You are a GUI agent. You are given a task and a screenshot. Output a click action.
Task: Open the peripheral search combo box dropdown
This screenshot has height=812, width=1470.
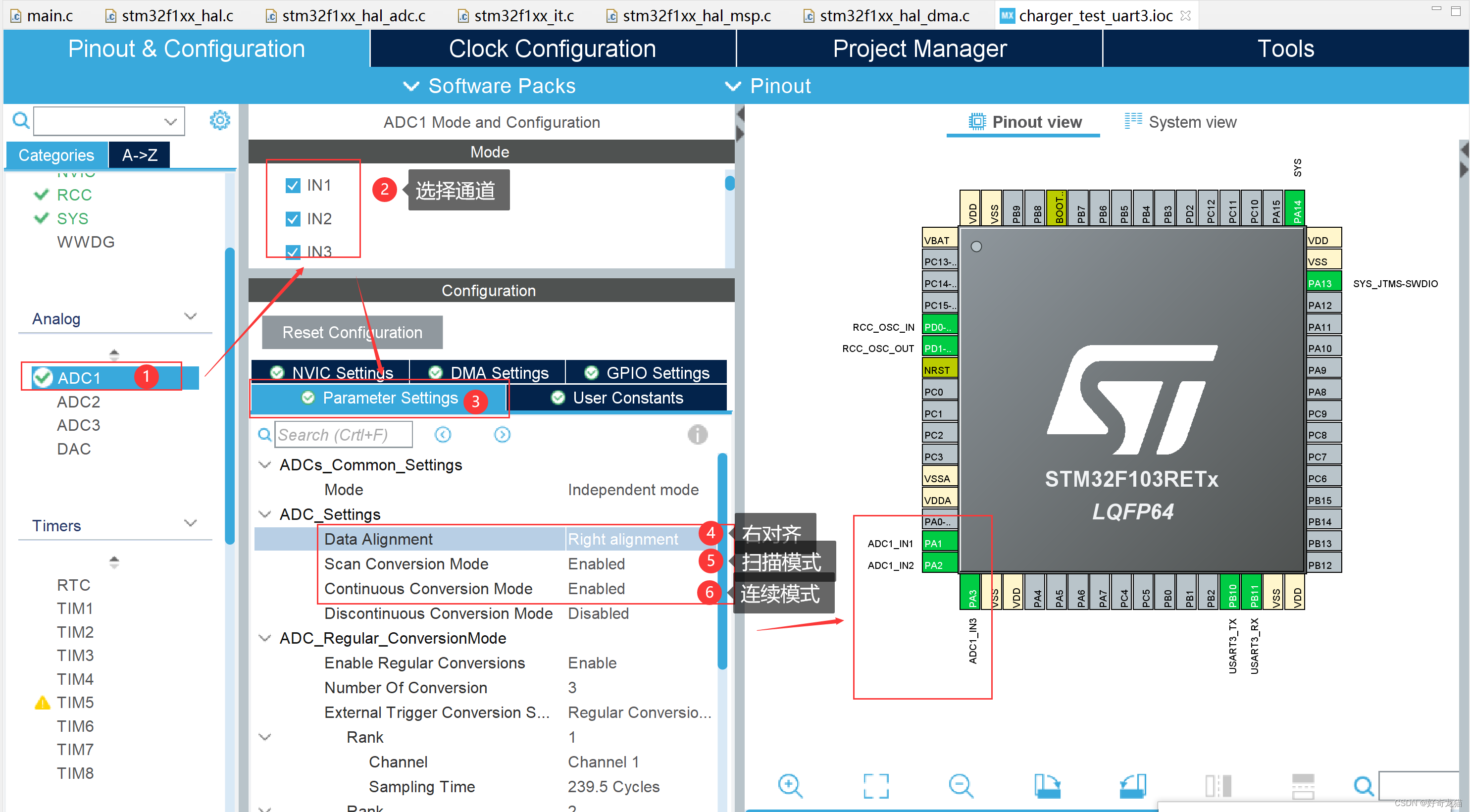(x=170, y=121)
